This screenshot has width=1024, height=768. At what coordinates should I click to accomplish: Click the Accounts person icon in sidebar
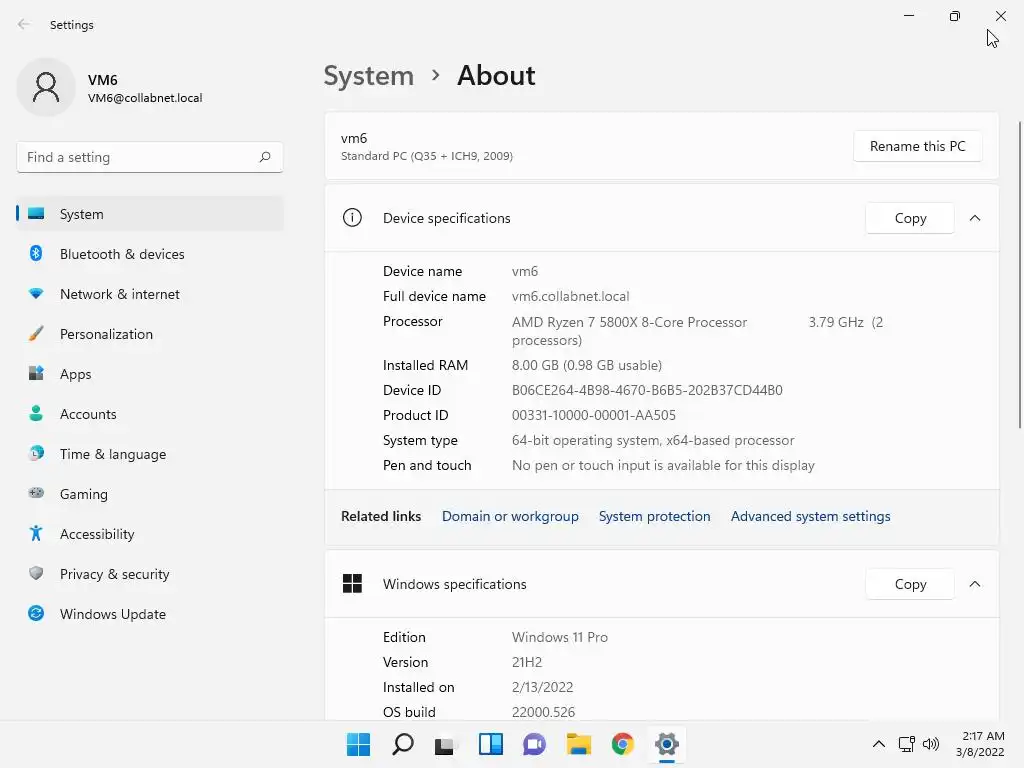[x=36, y=413]
